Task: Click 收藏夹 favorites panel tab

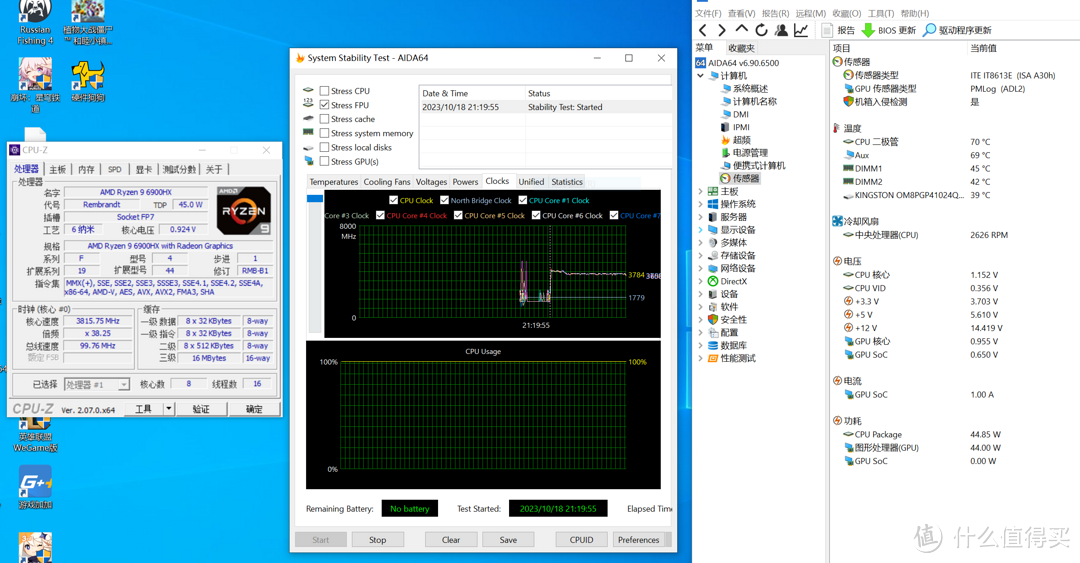Action: (x=741, y=48)
